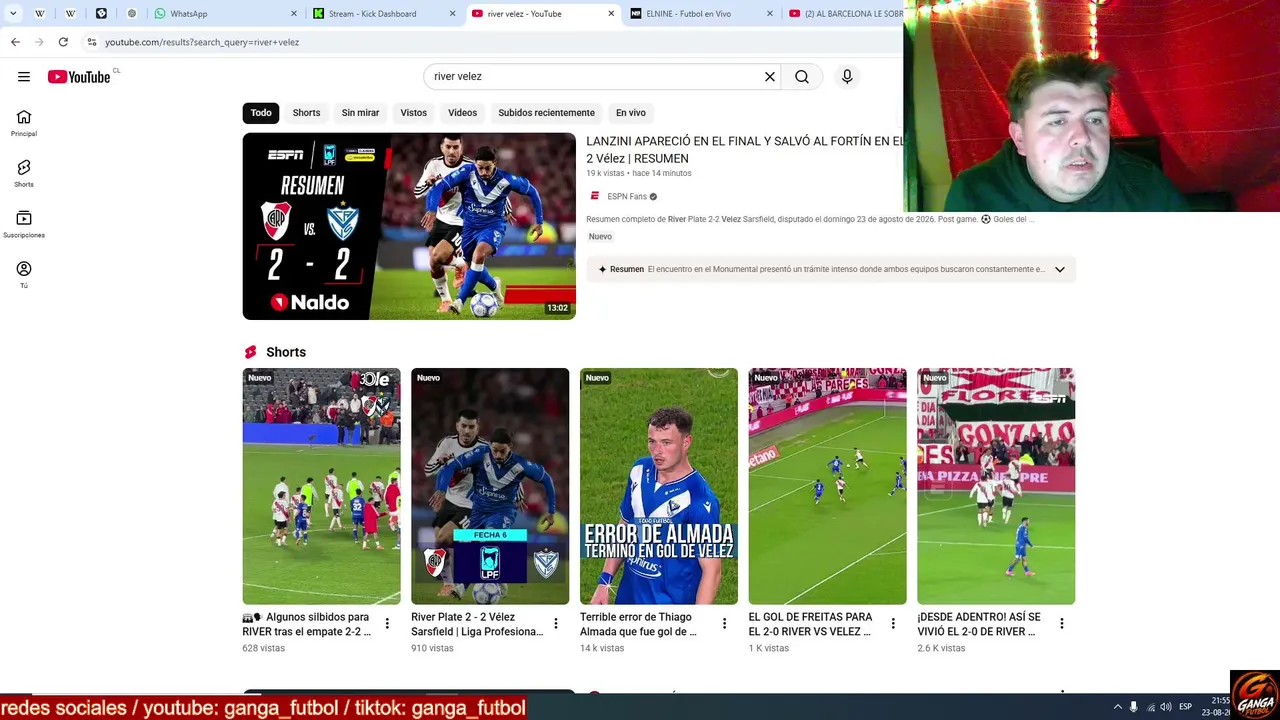The height and width of the screenshot is (720, 1280).
Task: Filter results by the Shorts chip
Action: pyautogui.click(x=306, y=113)
